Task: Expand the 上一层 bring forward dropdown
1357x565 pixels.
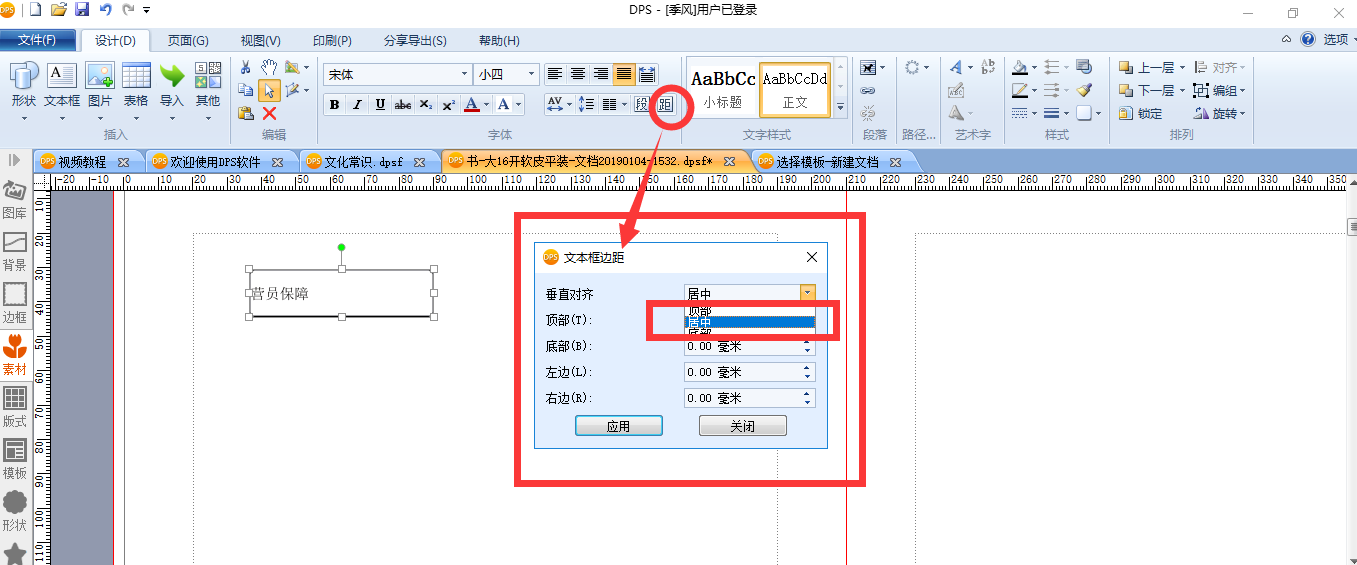Action: 1182,68
